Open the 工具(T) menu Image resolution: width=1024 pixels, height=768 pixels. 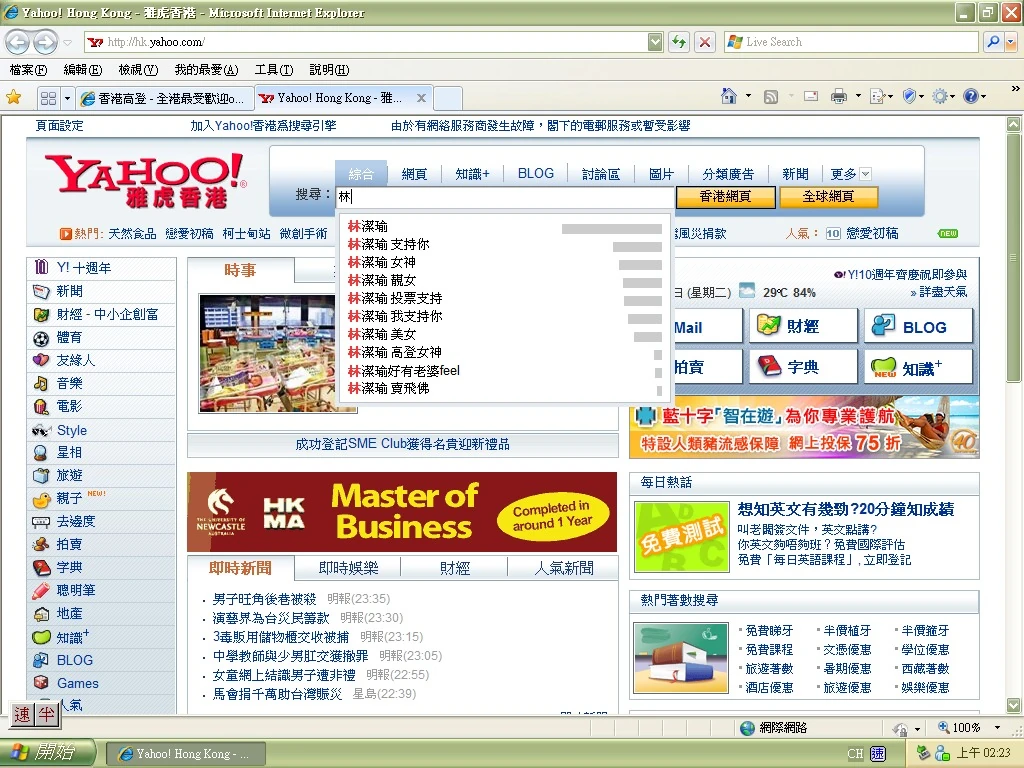[x=273, y=70]
